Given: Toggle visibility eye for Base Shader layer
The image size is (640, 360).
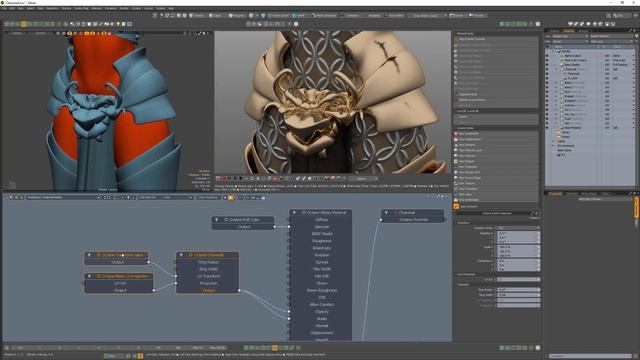Looking at the screenshot, I should coord(547,65).
